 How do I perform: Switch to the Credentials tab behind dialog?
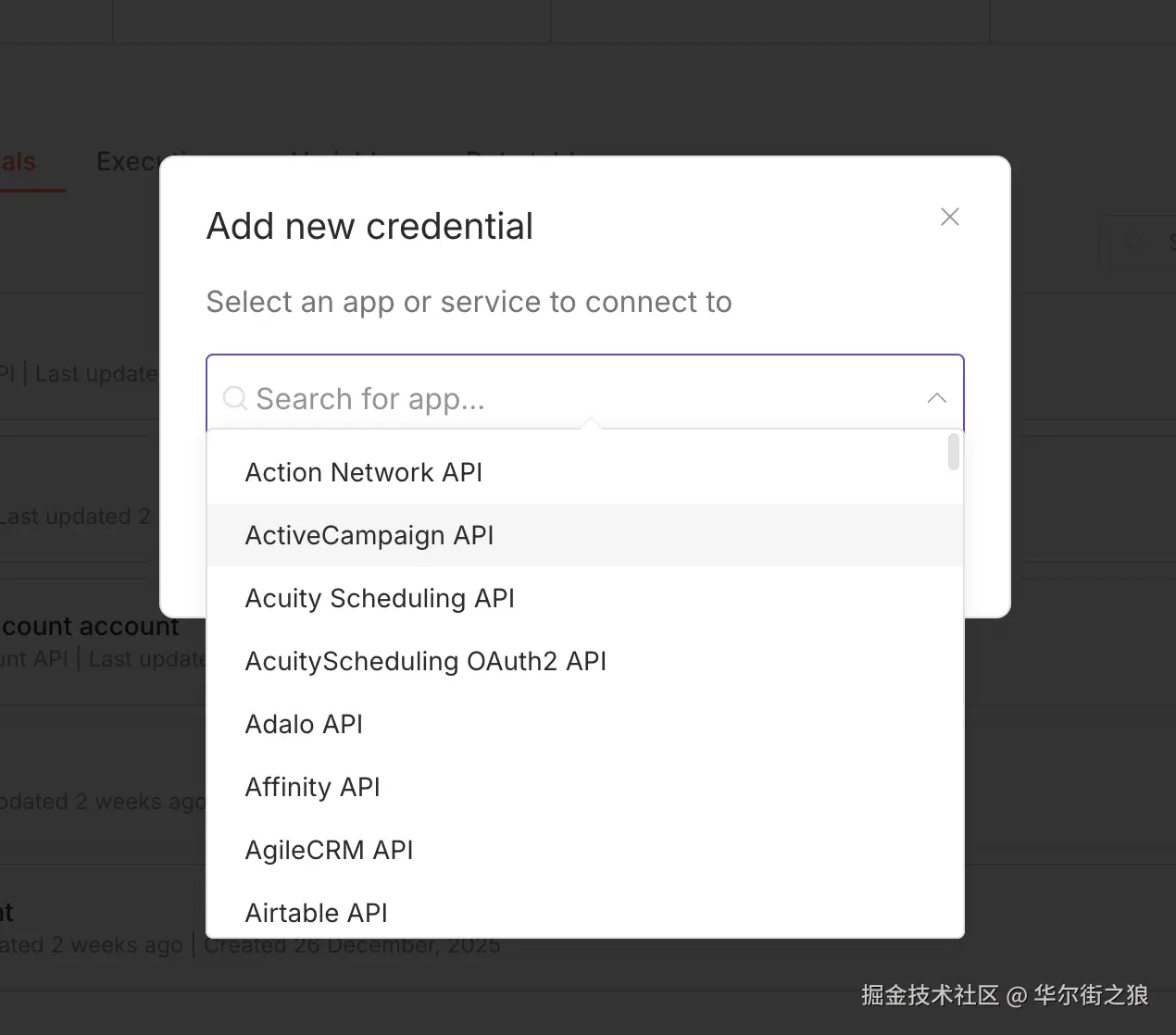click(19, 162)
